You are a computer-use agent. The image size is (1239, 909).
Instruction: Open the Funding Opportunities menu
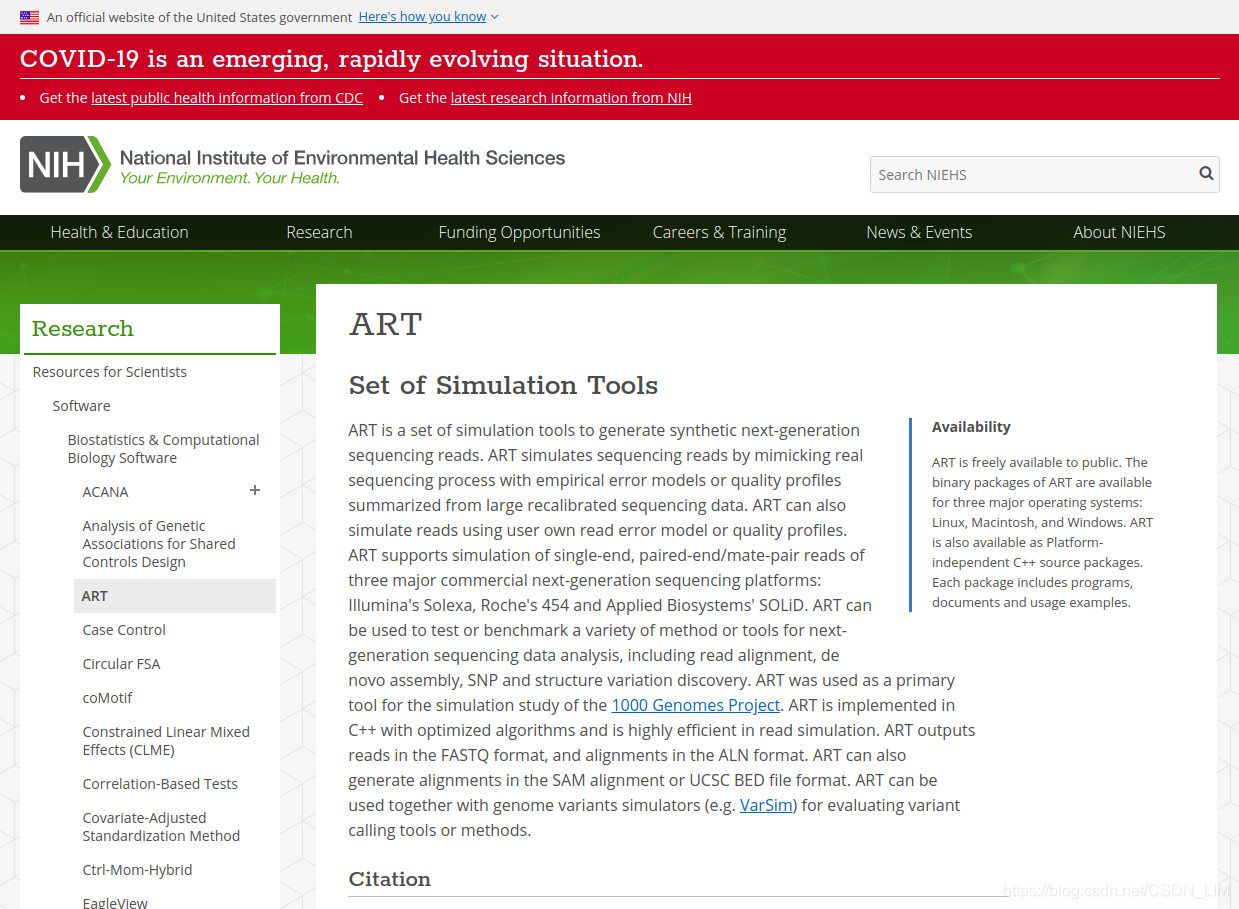[x=519, y=232]
